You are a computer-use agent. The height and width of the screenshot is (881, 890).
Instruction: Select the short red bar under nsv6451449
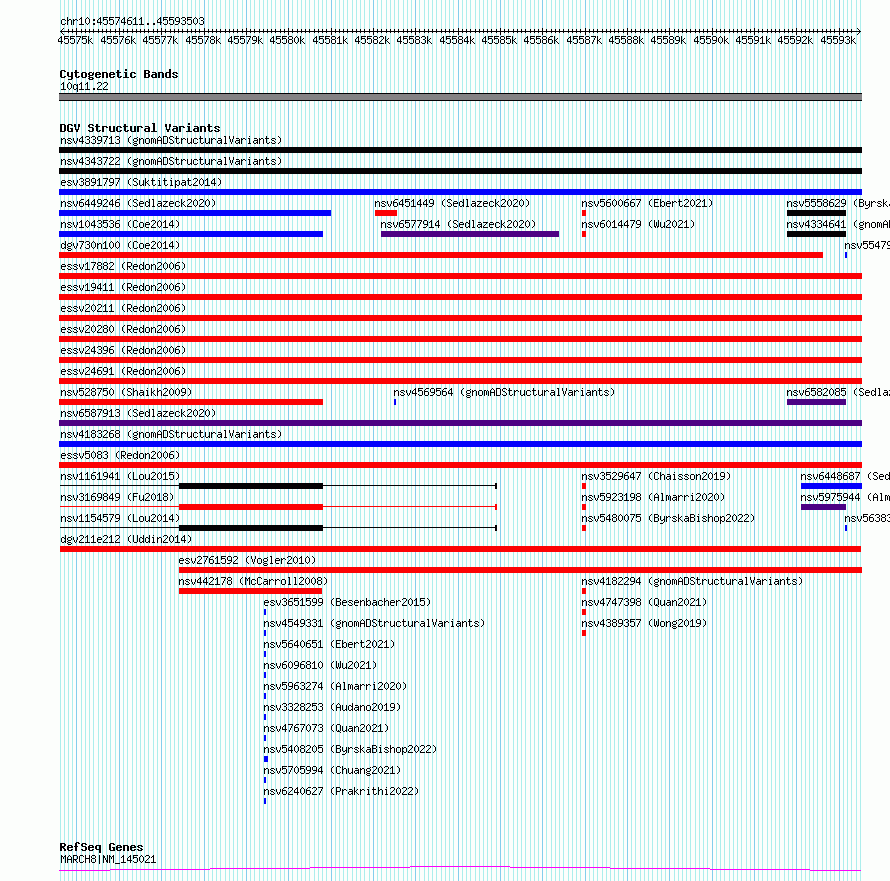tap(386, 213)
